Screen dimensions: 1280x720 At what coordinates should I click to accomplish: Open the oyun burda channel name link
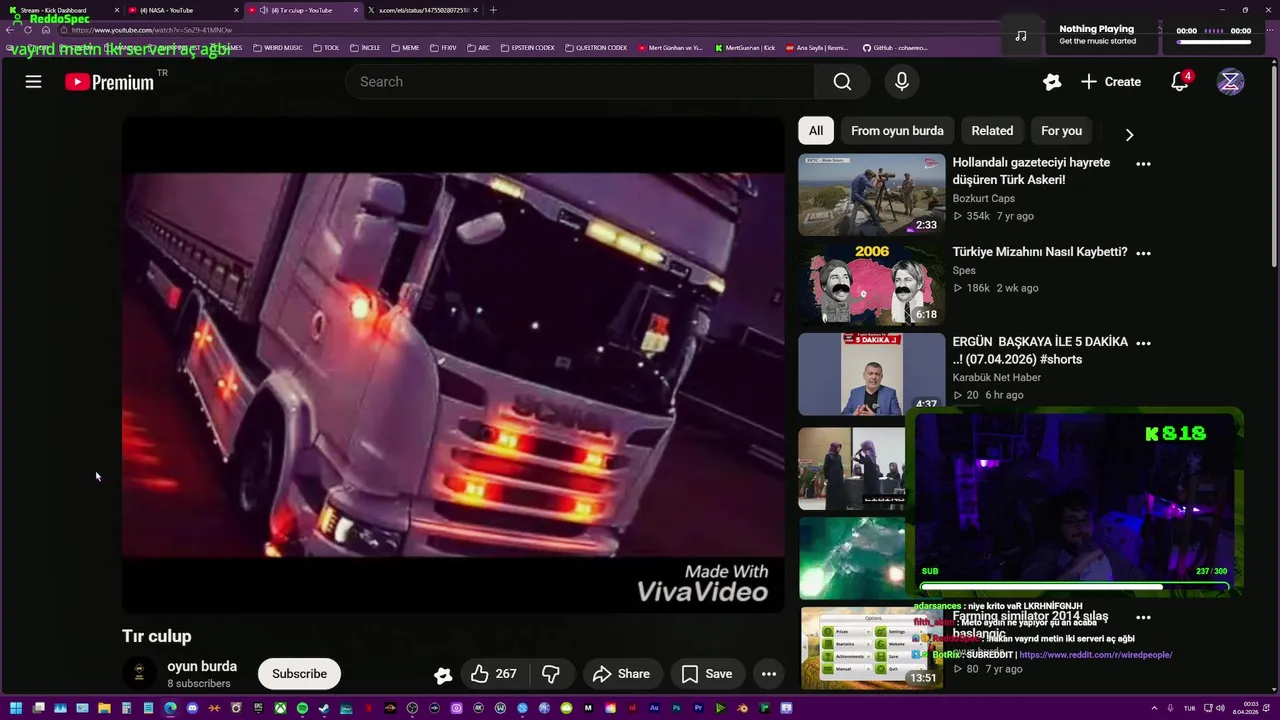point(202,666)
